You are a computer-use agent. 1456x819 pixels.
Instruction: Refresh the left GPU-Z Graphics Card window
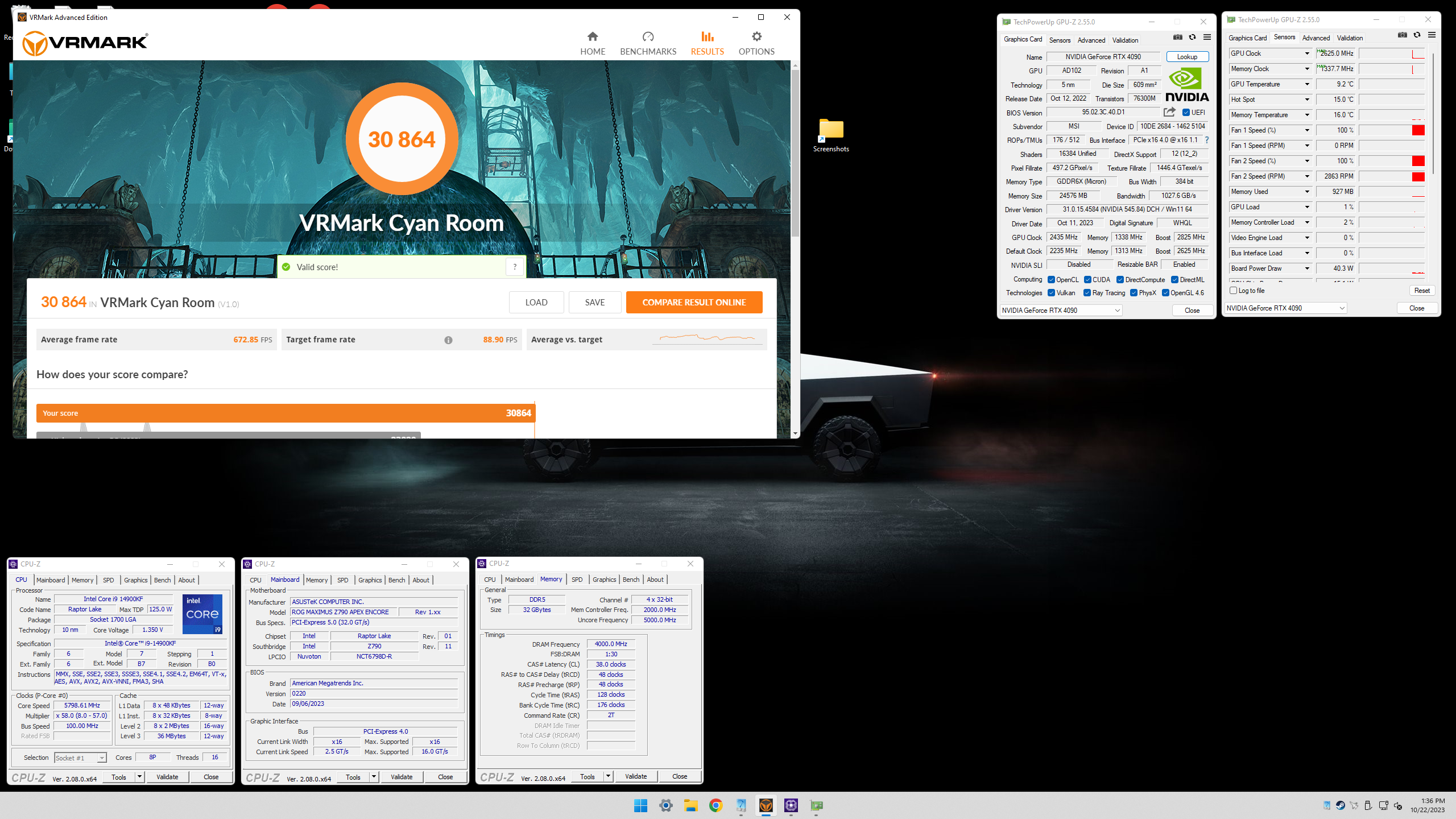click(1192, 38)
